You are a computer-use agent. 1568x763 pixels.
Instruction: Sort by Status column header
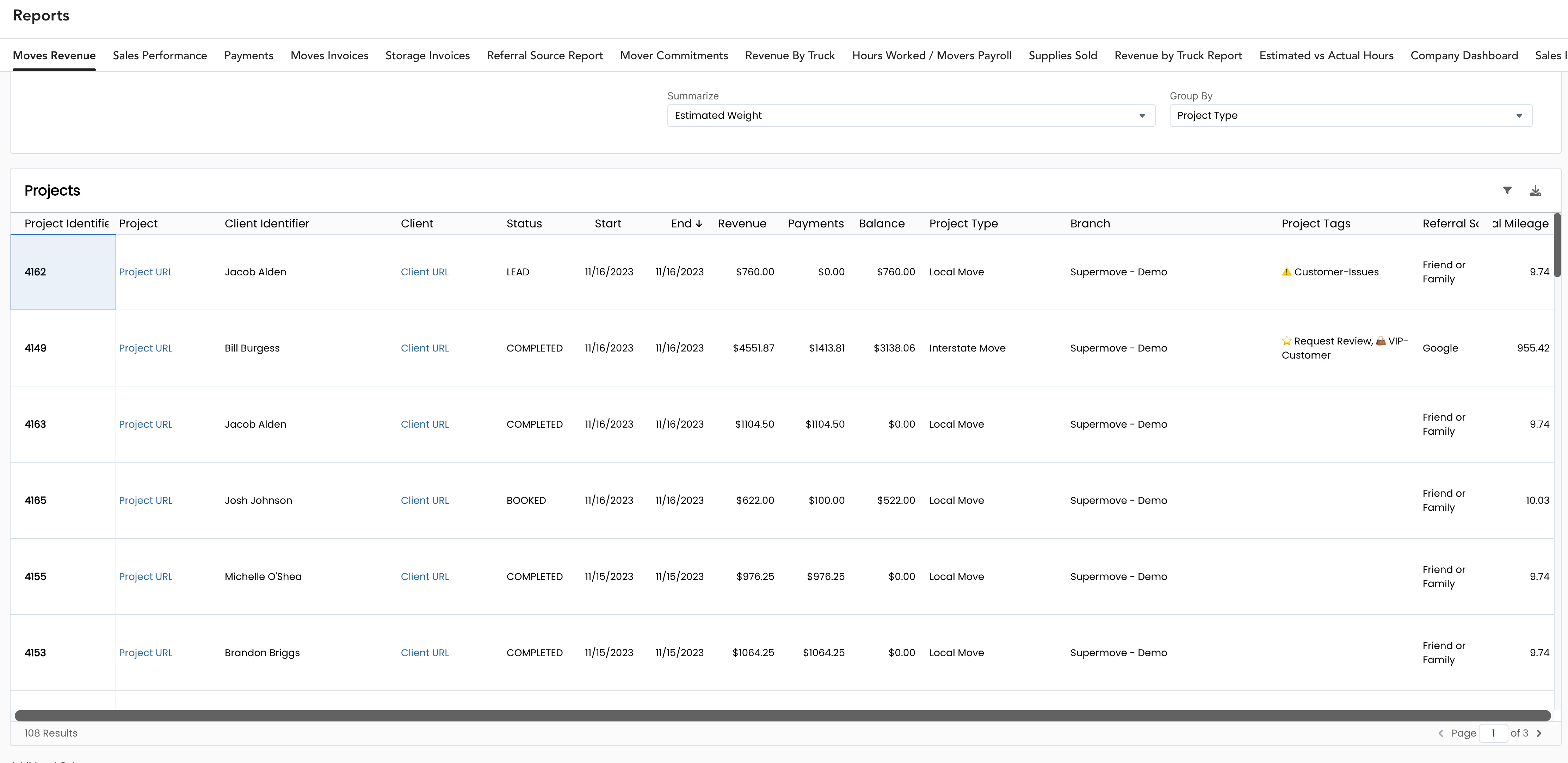pyautogui.click(x=524, y=224)
